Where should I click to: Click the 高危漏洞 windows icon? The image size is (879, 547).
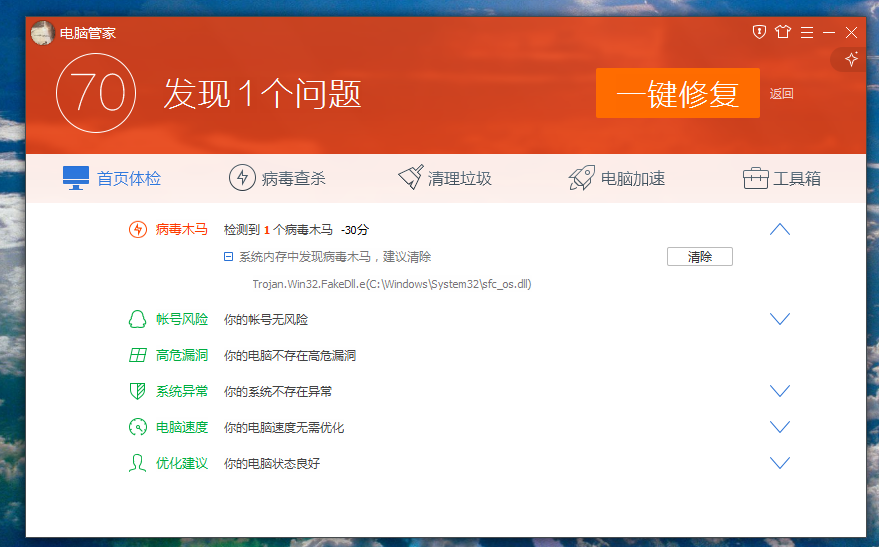[137, 355]
